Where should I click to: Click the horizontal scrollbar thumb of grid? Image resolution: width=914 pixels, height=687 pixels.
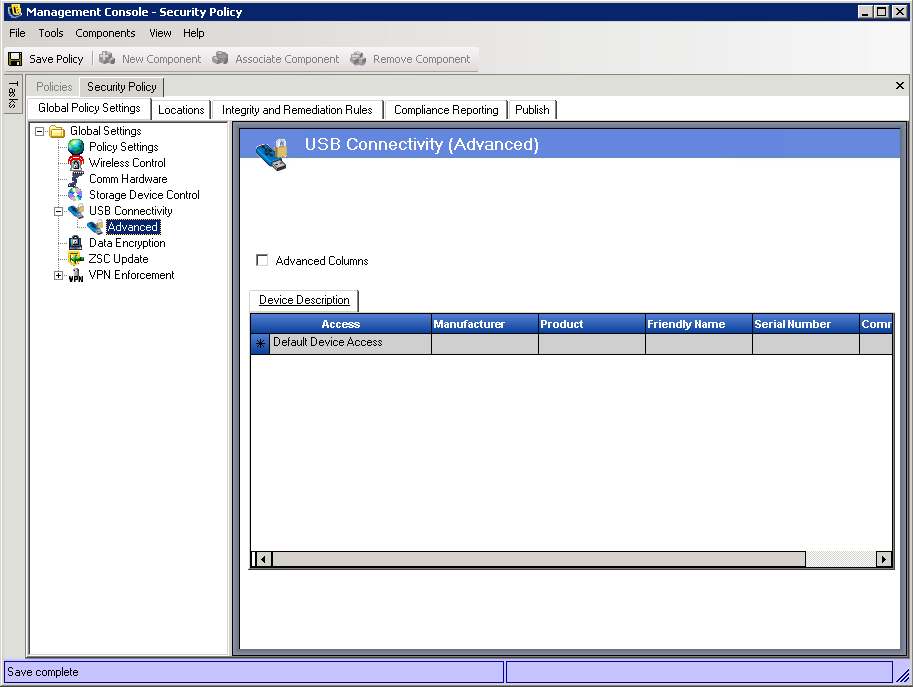[539, 559]
